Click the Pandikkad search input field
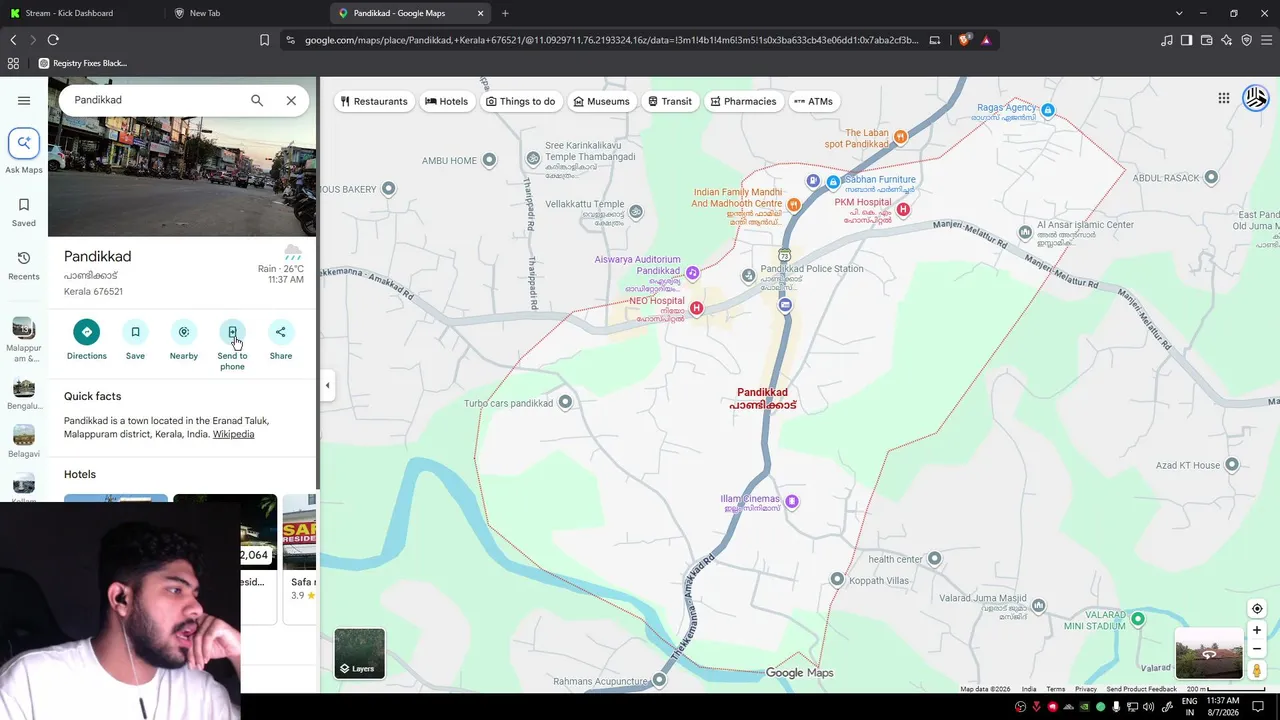Image resolution: width=1280 pixels, height=720 pixels. (x=155, y=100)
